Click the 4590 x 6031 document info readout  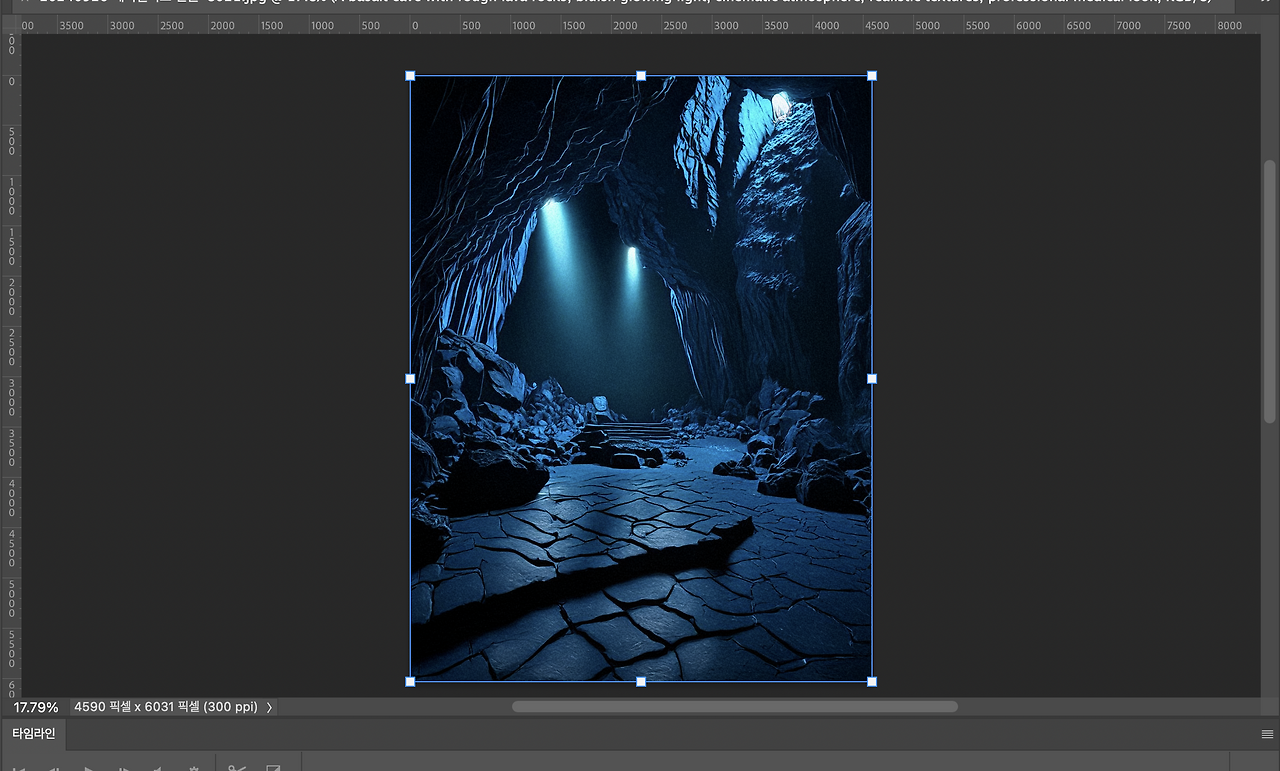[x=165, y=707]
